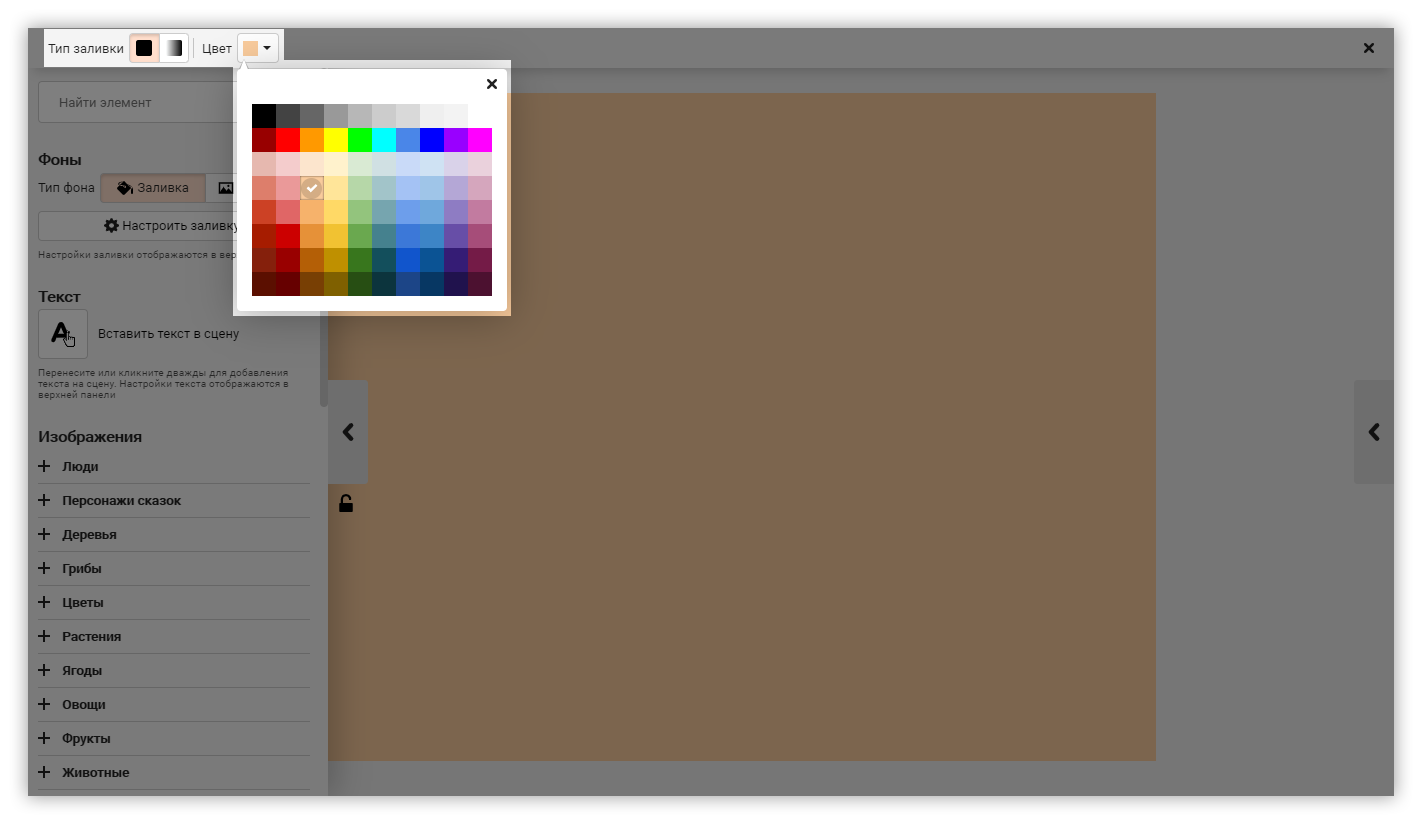Screen dimensions: 1423x825
Task: Close the color palette popup
Action: (x=491, y=84)
